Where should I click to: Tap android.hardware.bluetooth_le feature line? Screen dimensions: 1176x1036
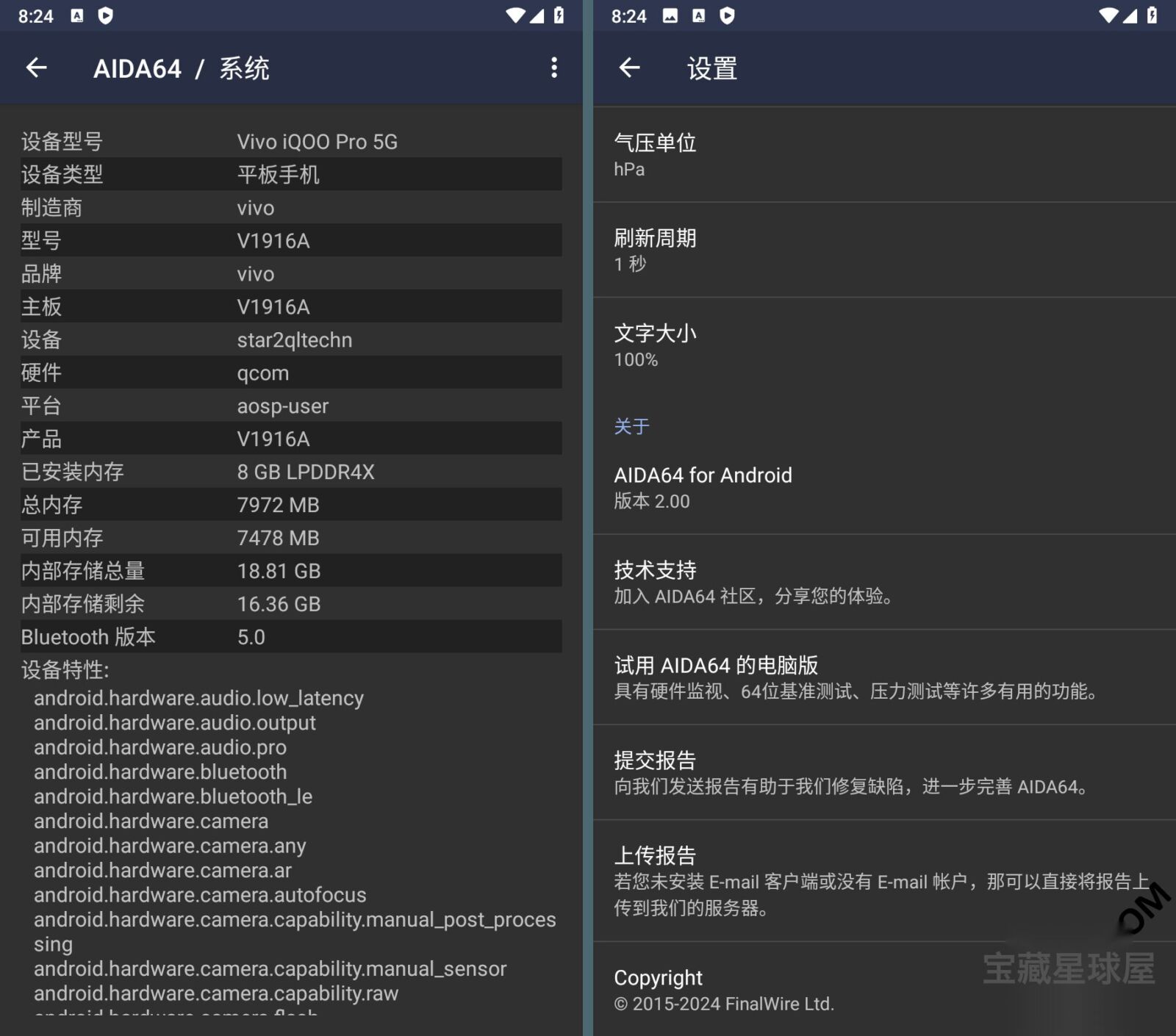tap(173, 796)
